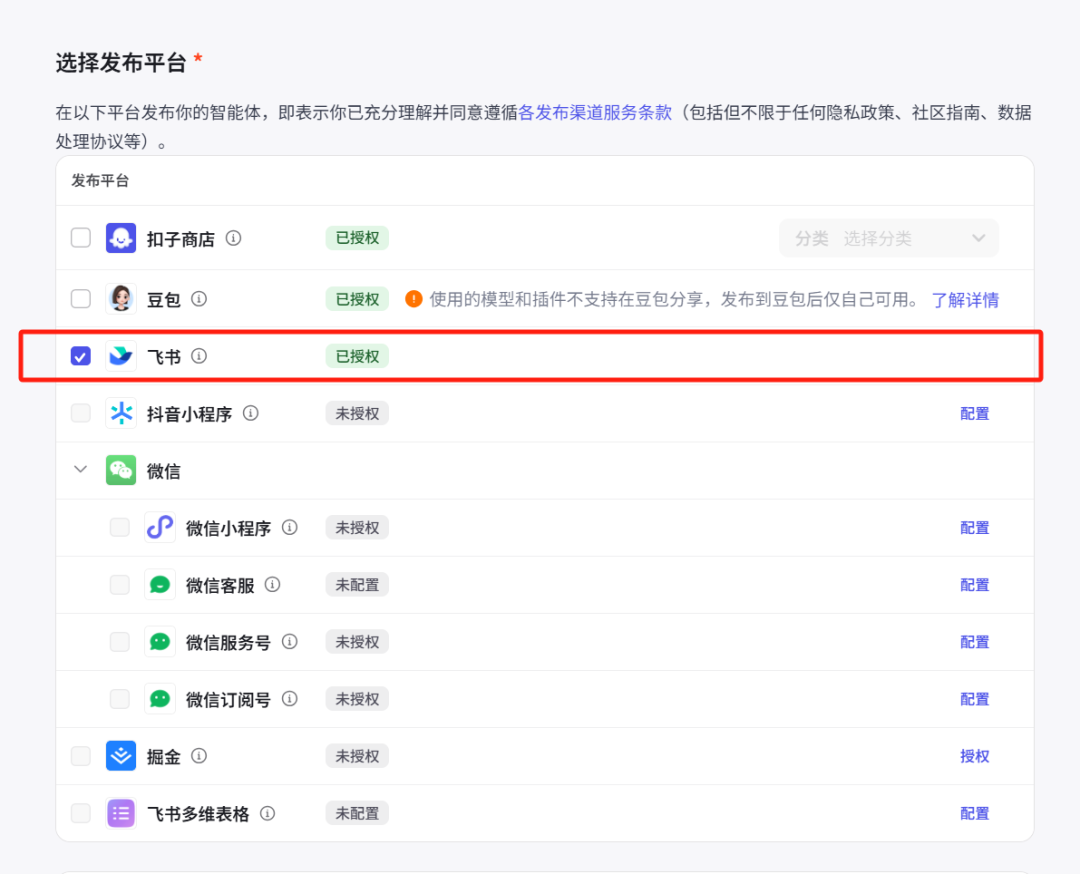
Task: Click the 微信服务号 icon
Action: 160,642
